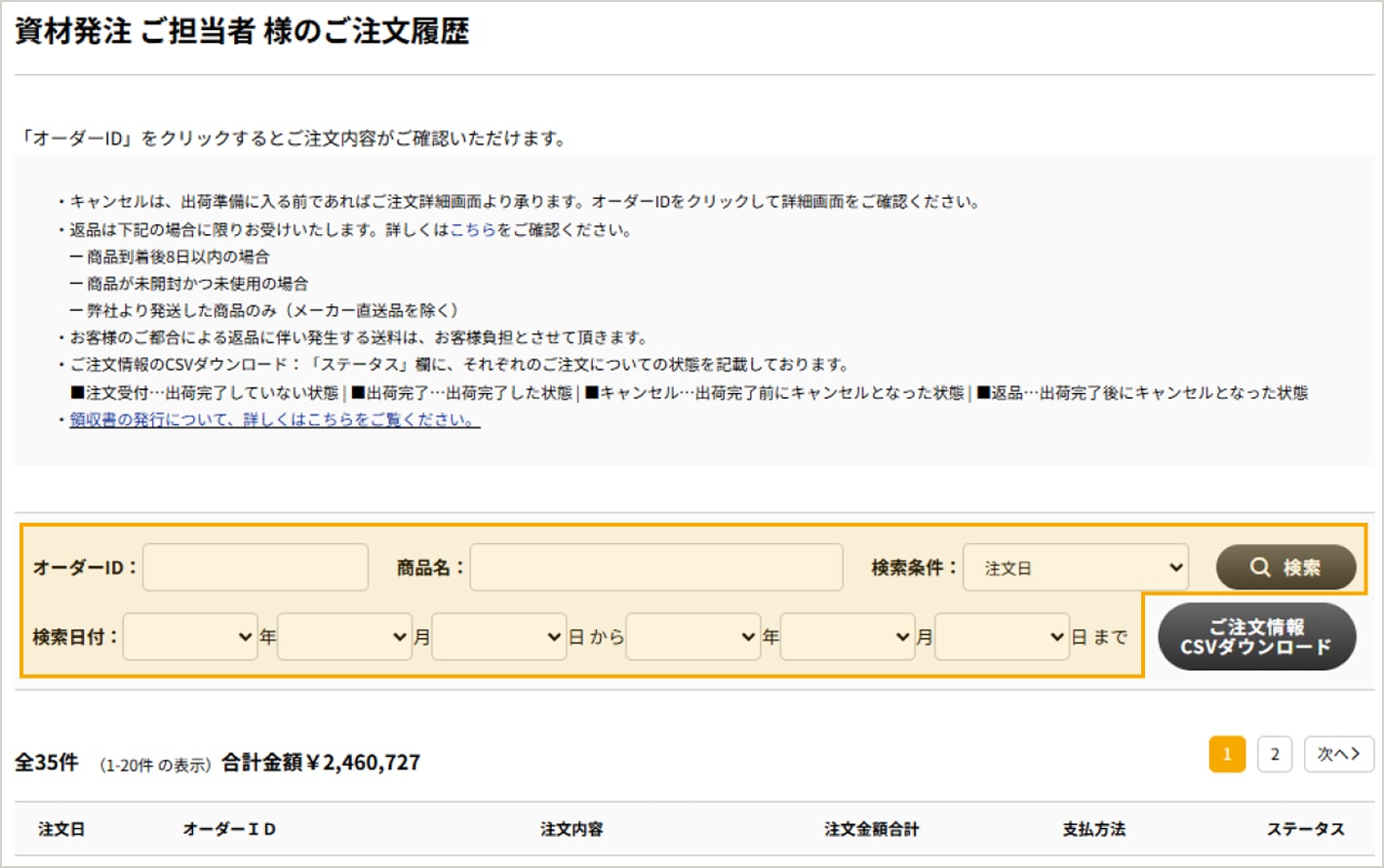The image size is (1384, 868).
Task: Click the ご注文情報CSVダウンロード button
Action: (x=1256, y=637)
